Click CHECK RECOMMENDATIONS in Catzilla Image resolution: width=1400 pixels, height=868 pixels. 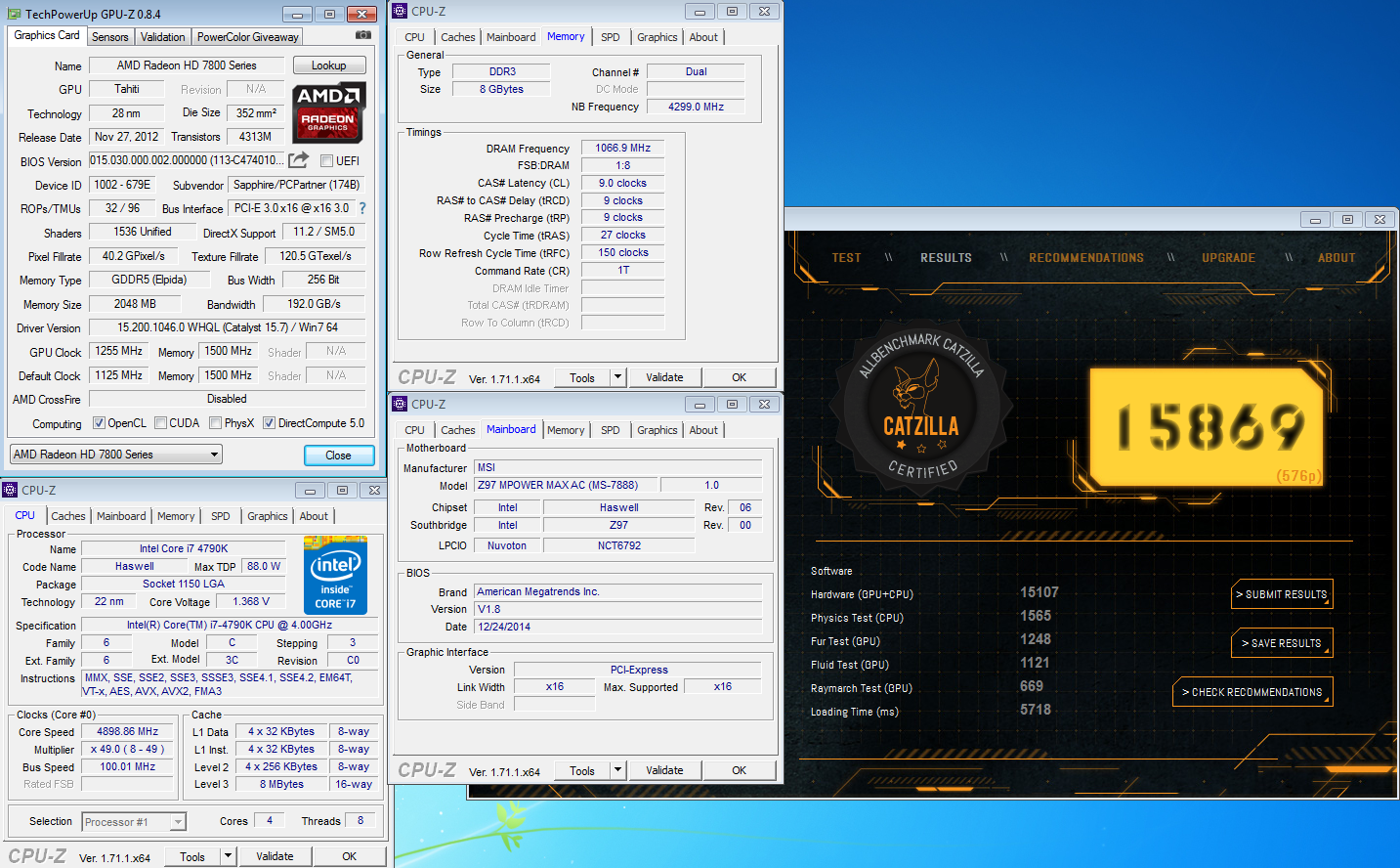tap(1252, 692)
